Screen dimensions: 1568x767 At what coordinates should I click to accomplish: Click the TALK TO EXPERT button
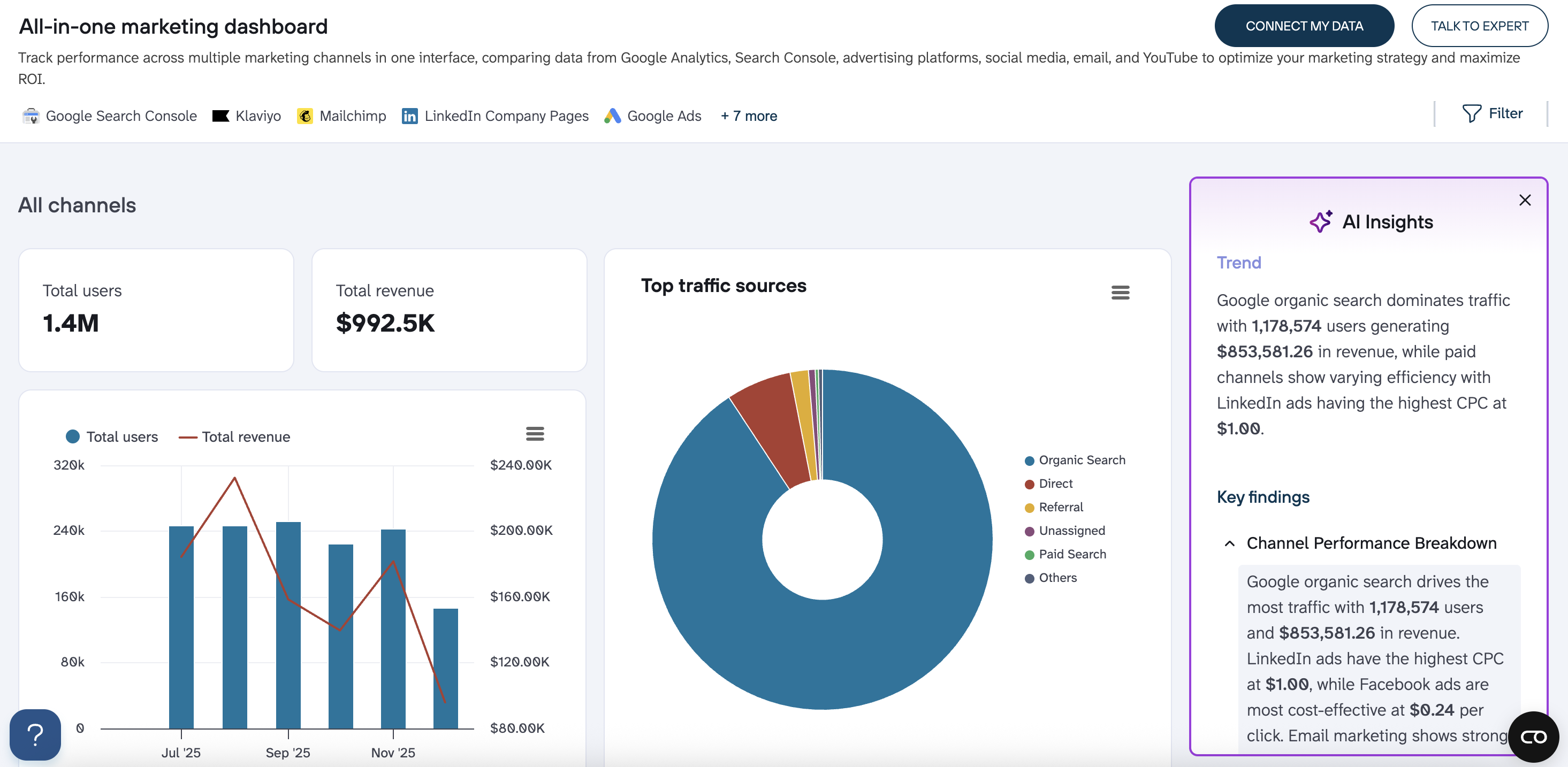(1480, 26)
